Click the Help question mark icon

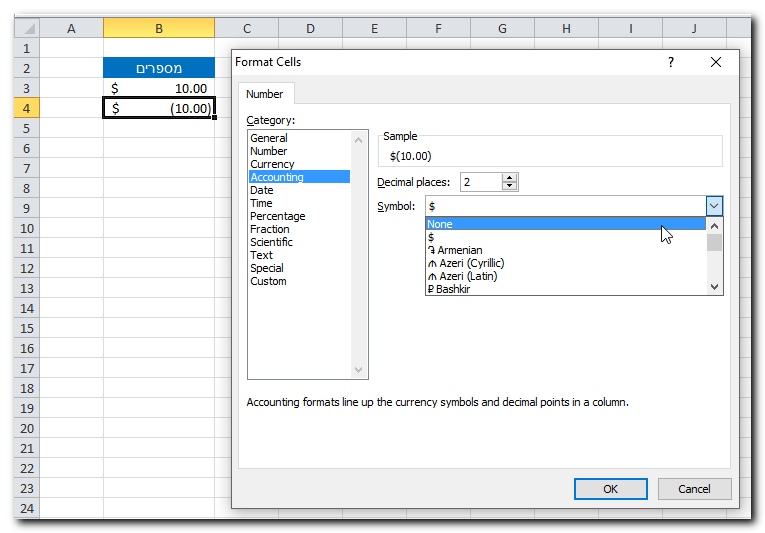671,62
